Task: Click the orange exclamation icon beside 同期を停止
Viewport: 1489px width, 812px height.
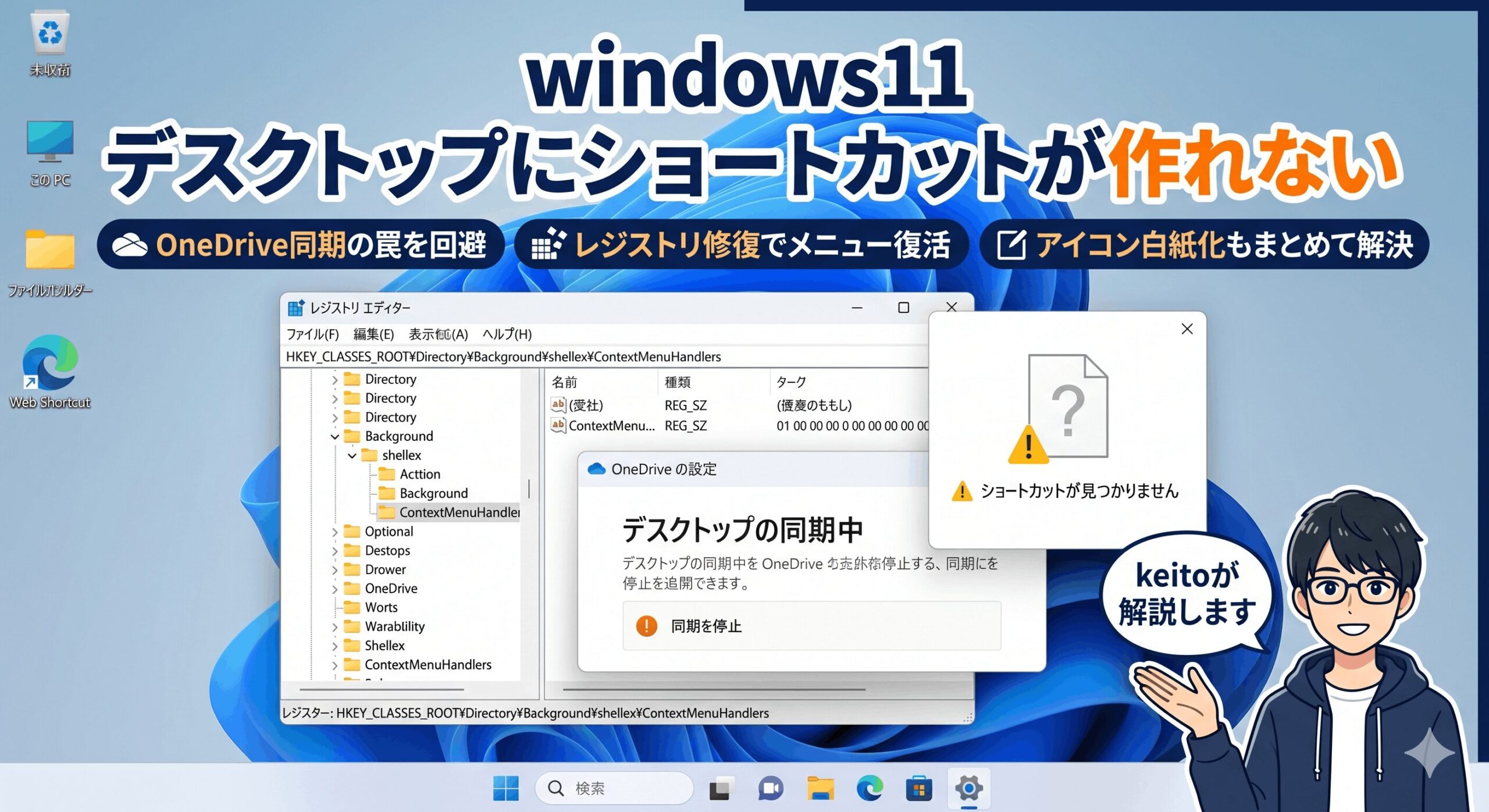Action: 646,626
